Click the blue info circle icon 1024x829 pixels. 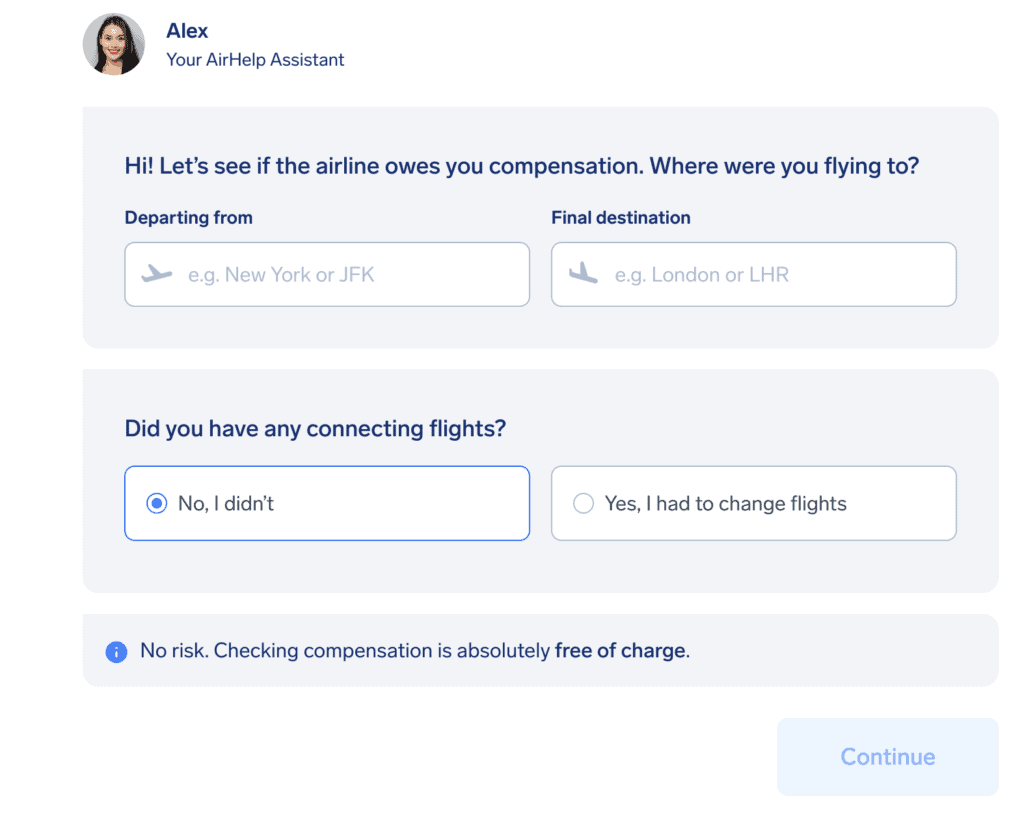point(116,652)
